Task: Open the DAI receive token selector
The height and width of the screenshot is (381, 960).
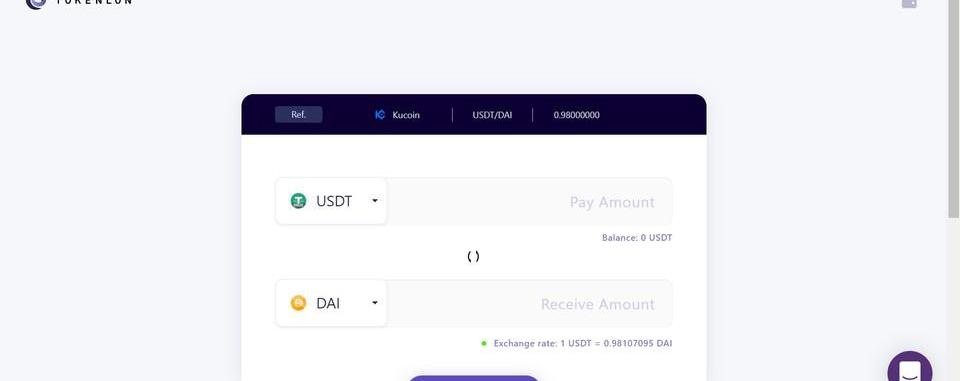Action: pyautogui.click(x=331, y=303)
